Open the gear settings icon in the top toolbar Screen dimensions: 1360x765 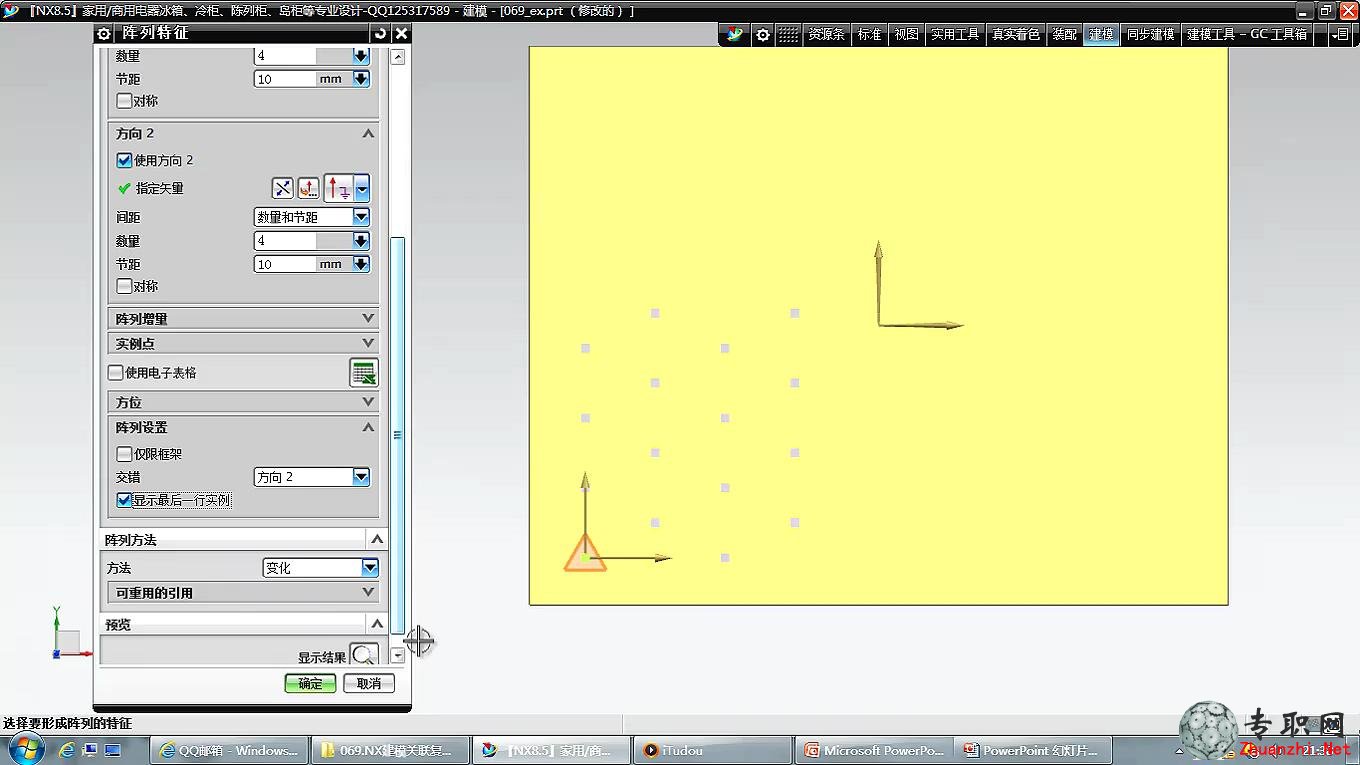click(763, 34)
